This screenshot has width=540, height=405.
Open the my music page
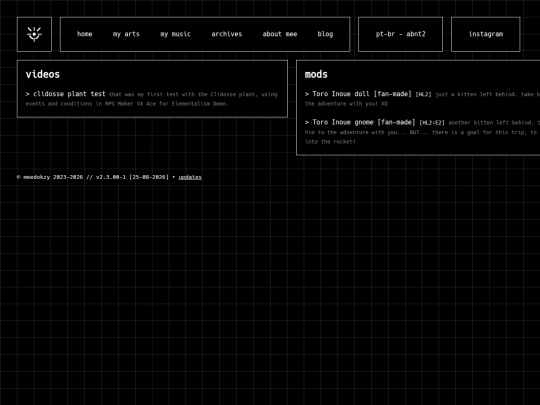pyautogui.click(x=175, y=34)
